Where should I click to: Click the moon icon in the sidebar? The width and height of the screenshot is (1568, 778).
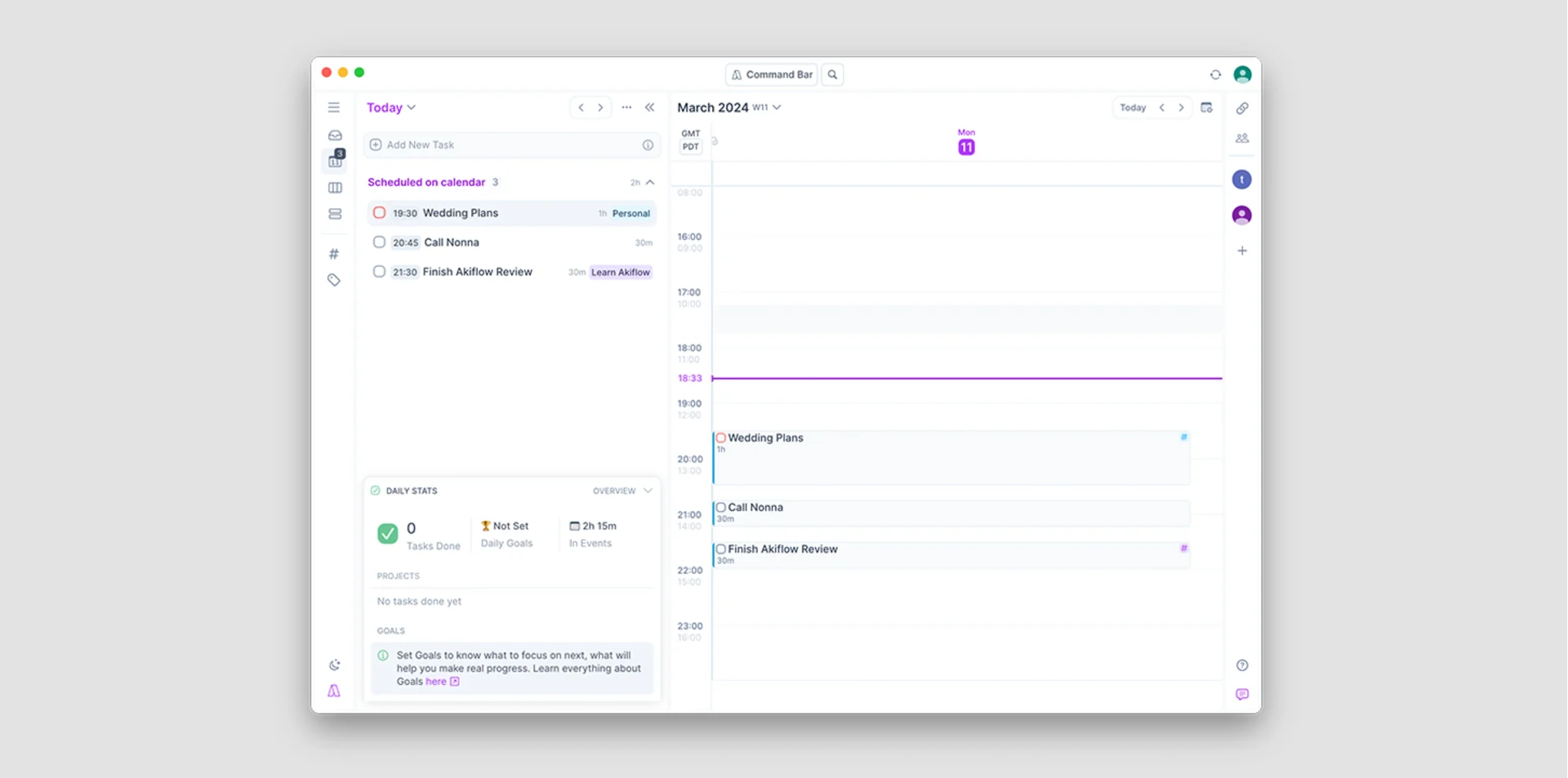(x=335, y=665)
